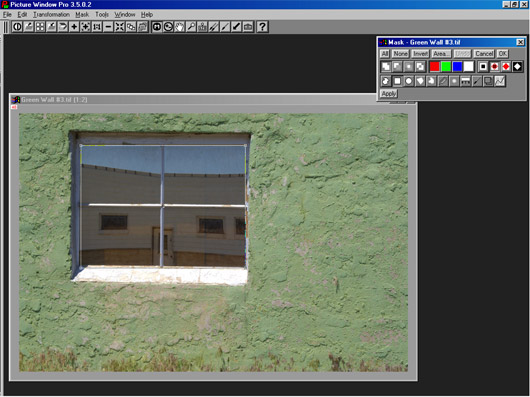Select the polygon mask tool
Screen dimensions: 530x397
[420, 81]
